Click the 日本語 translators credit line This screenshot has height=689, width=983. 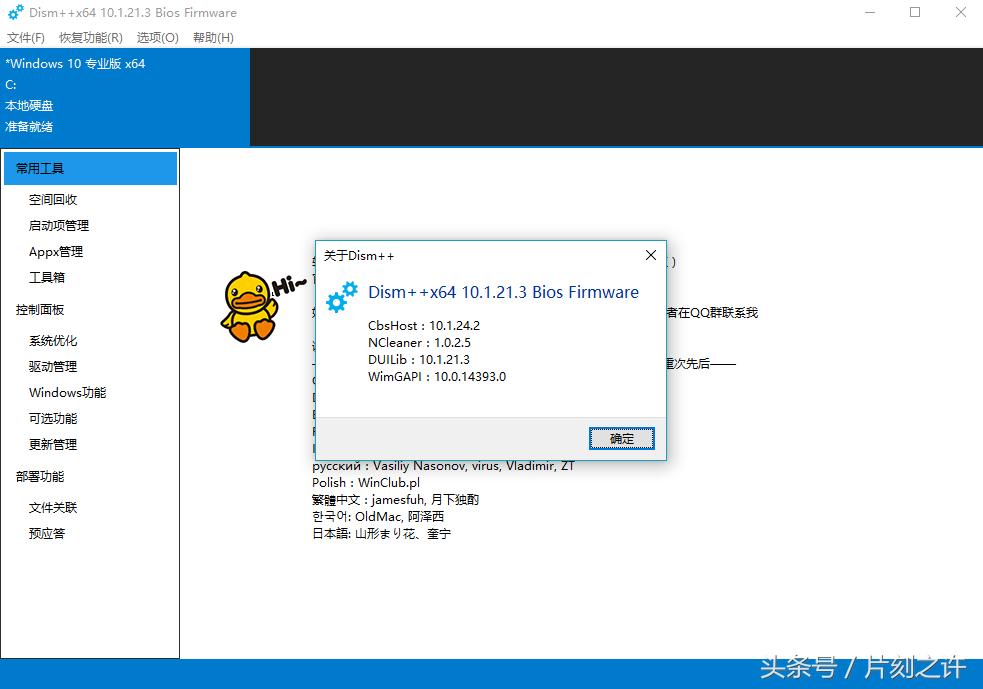[x=381, y=534]
